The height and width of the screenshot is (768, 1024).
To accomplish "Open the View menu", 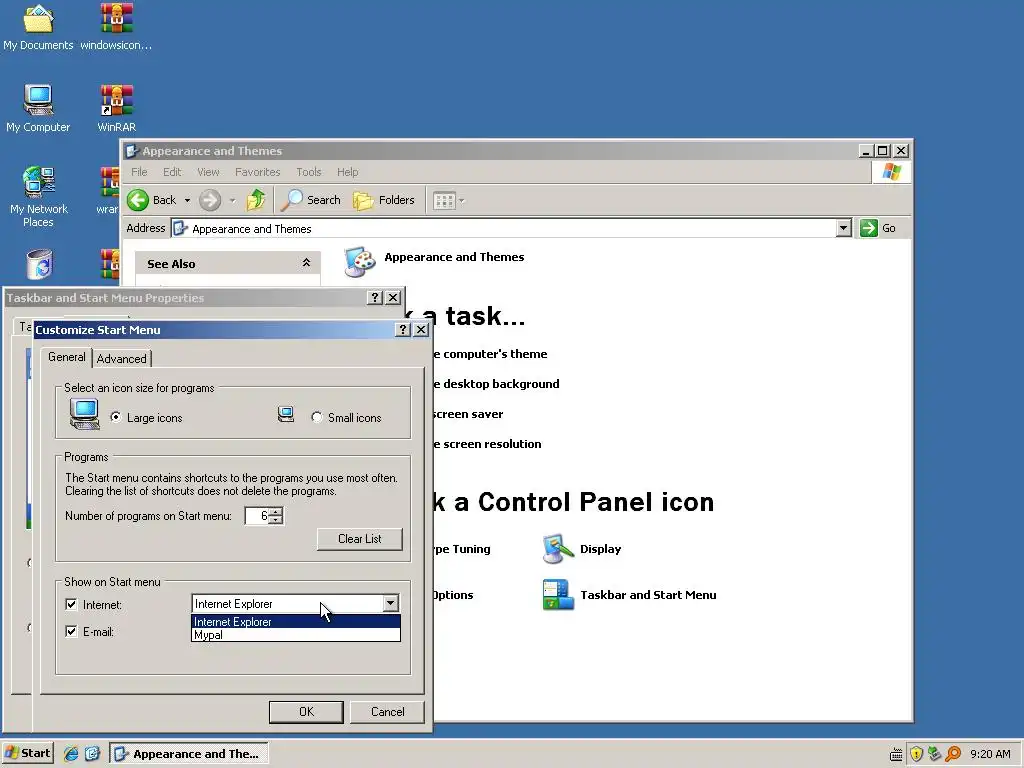I will [208, 172].
